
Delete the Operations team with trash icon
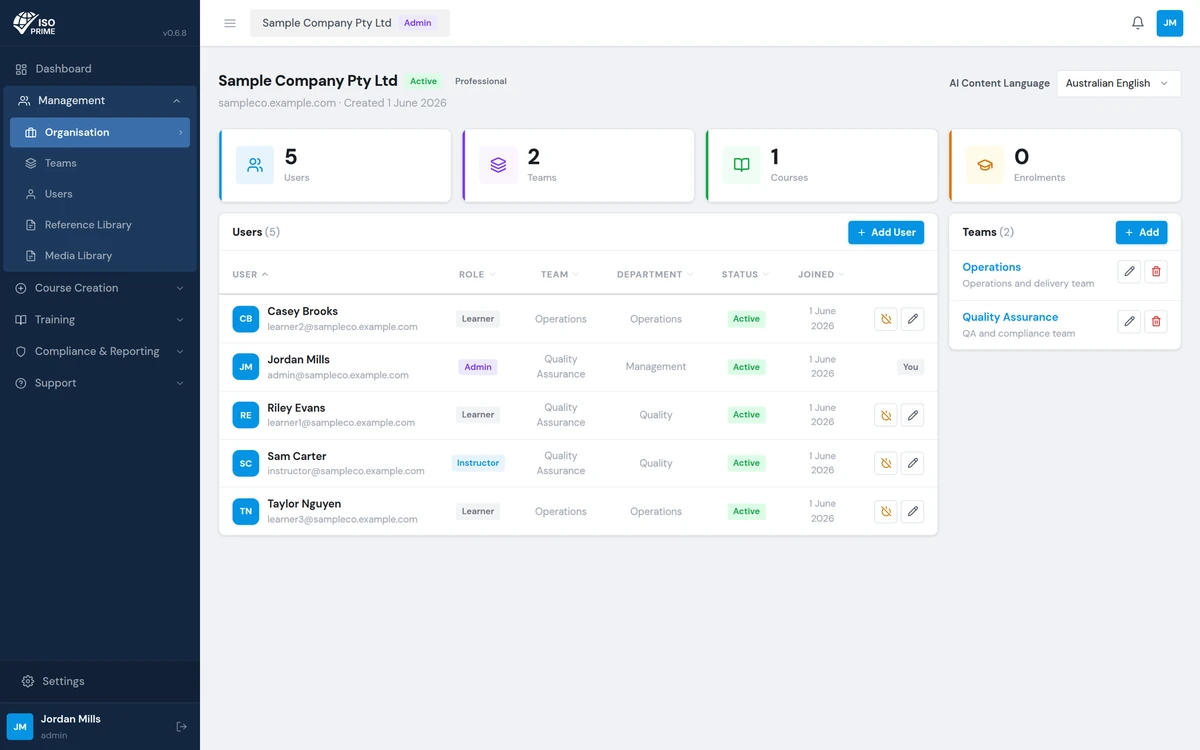click(1156, 271)
